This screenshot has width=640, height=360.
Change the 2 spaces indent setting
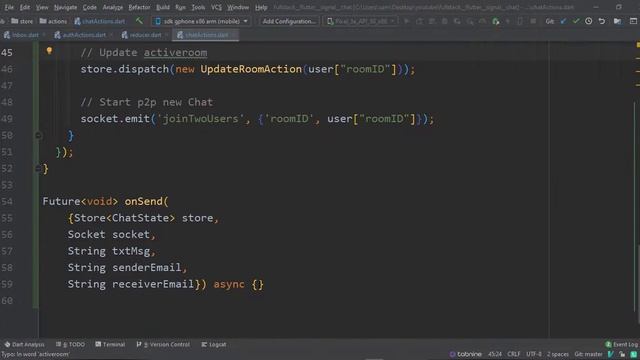coord(558,354)
